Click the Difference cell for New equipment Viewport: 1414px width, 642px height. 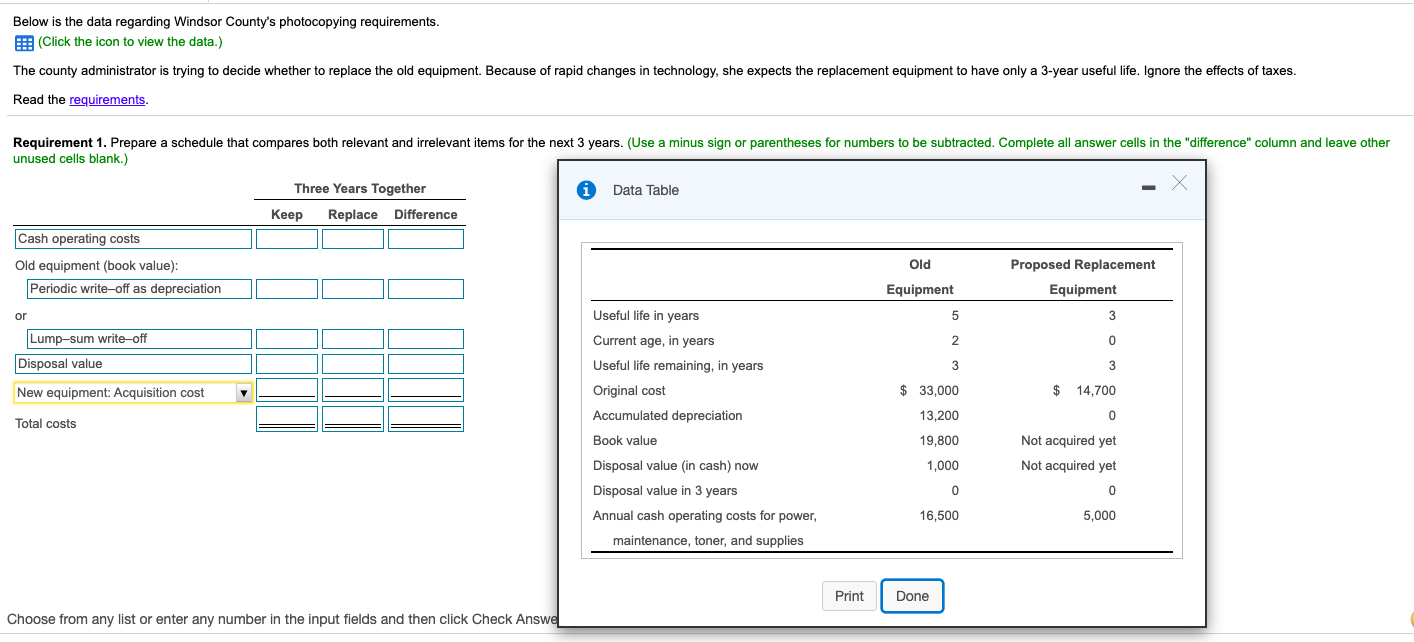pyautogui.click(x=426, y=389)
